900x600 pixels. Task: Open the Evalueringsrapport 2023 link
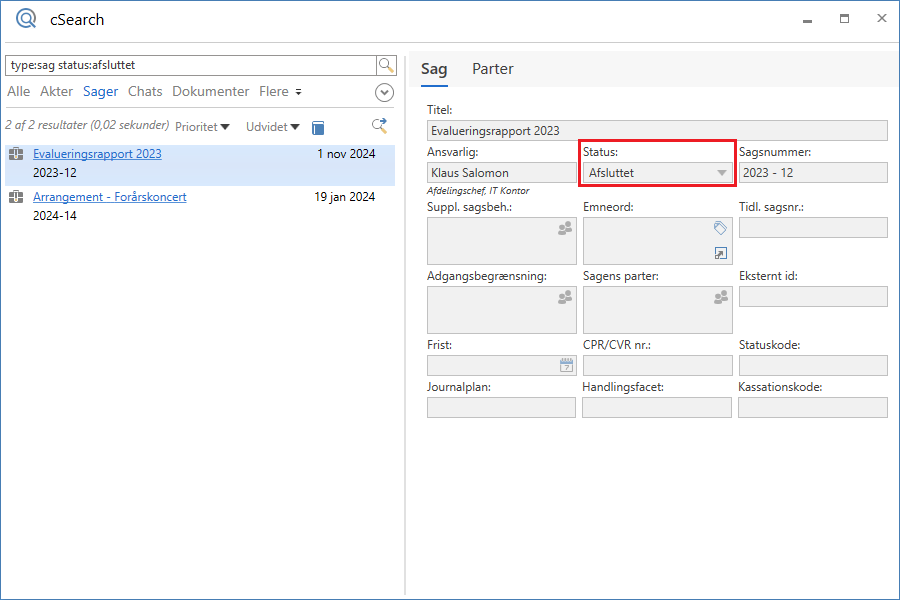[97, 154]
